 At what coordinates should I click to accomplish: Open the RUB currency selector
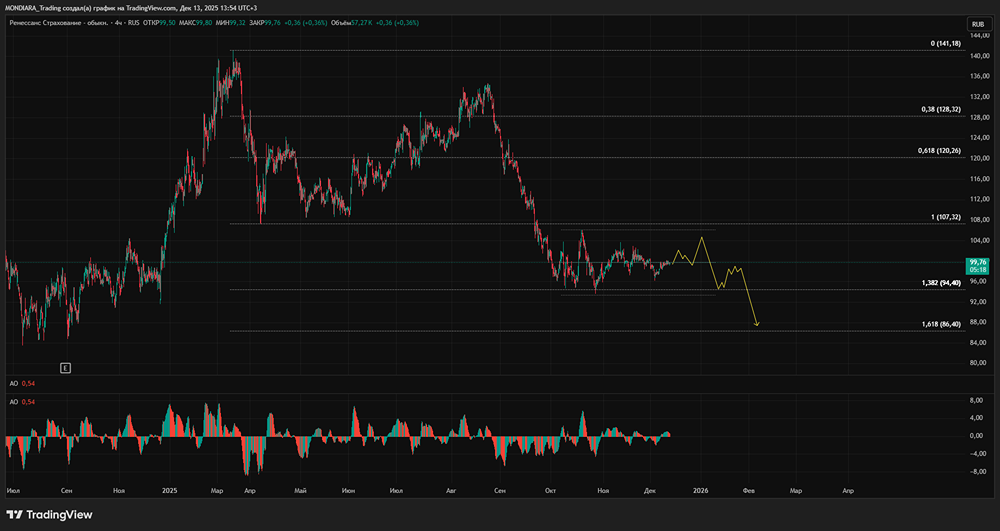point(975,24)
